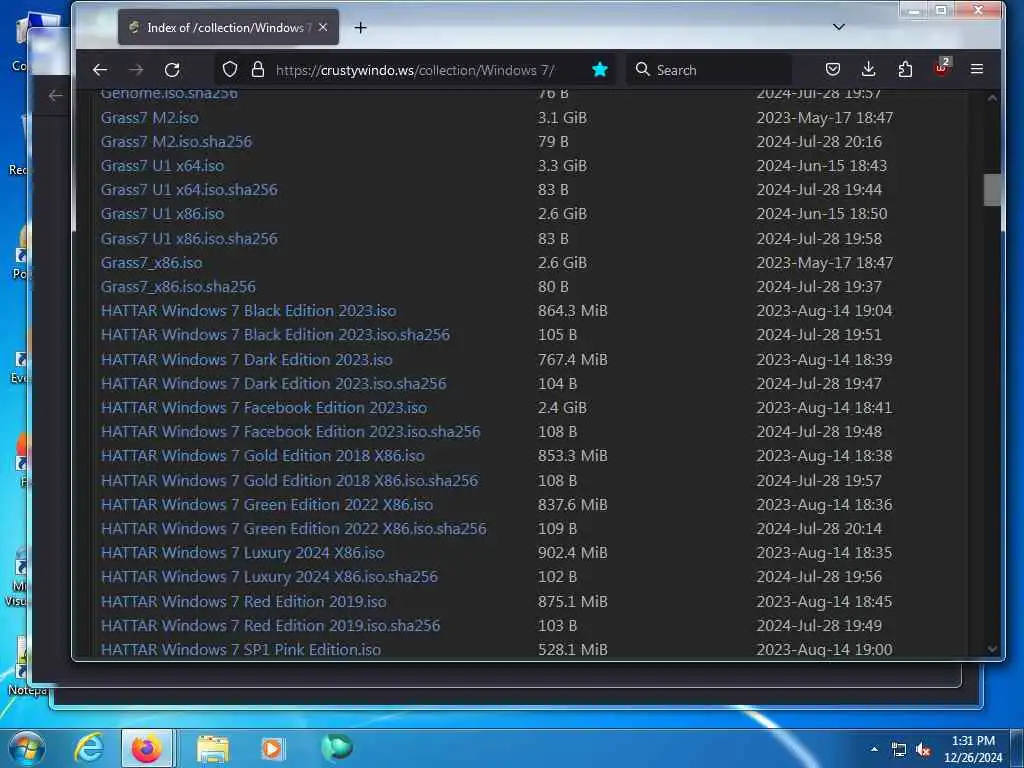Click the 902.4 MiB size value
This screenshot has height=768, width=1024.
pyautogui.click(x=573, y=553)
